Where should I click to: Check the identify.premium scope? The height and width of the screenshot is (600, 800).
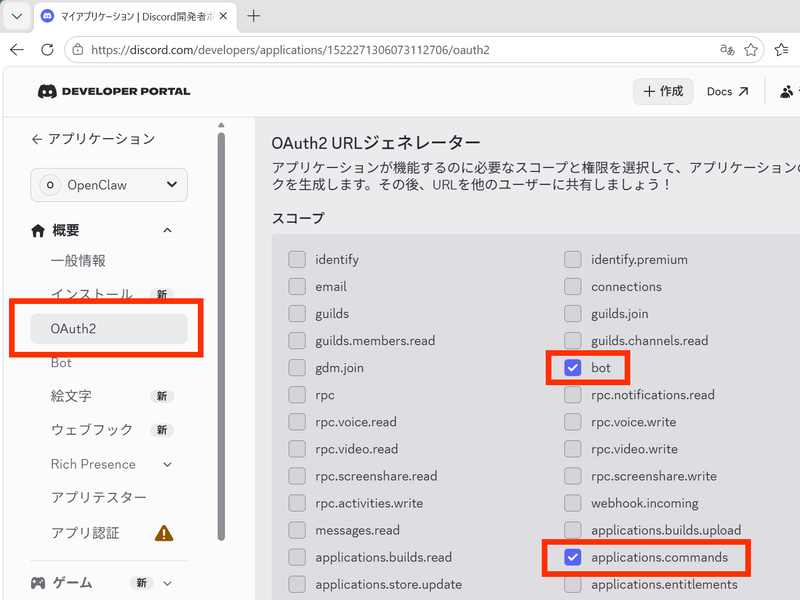(x=572, y=259)
